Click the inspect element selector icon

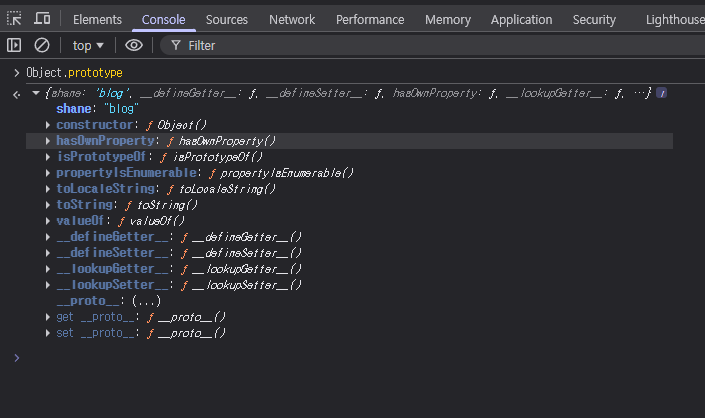click(x=15, y=19)
